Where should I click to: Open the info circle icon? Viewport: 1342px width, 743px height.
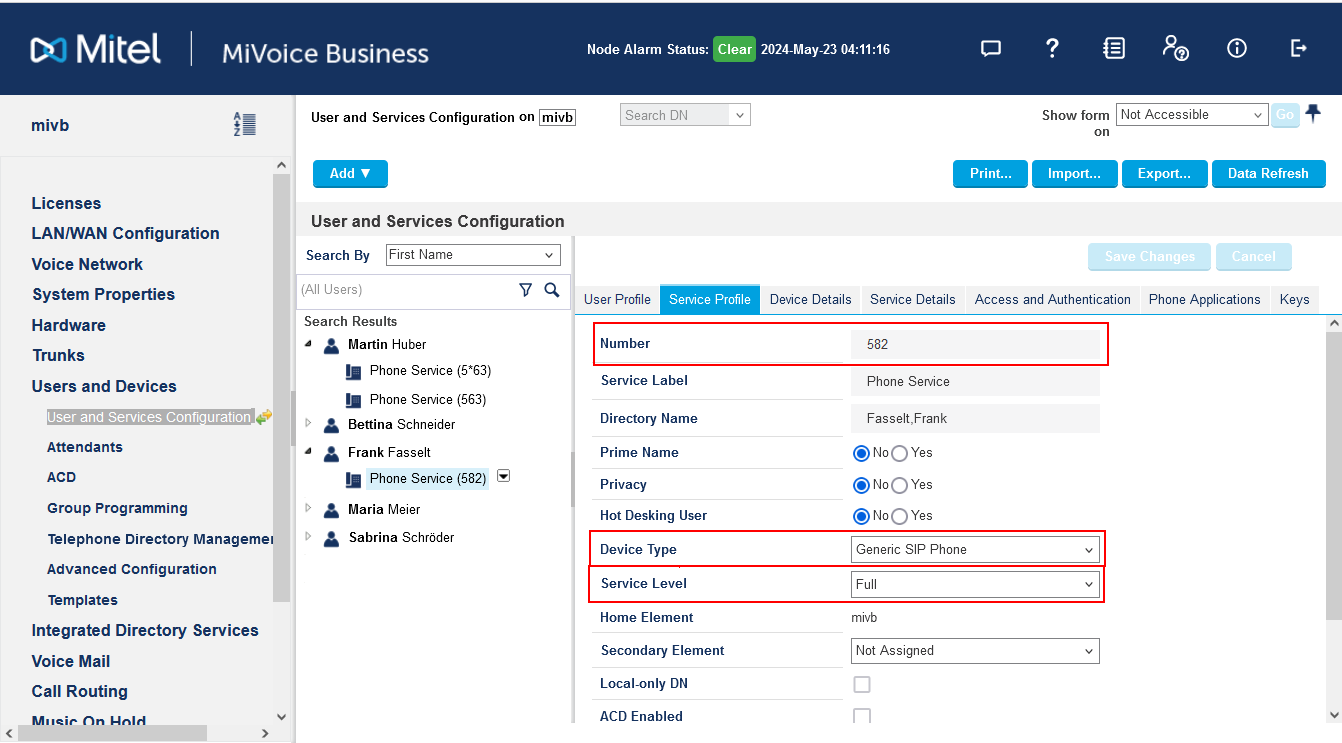1237,49
